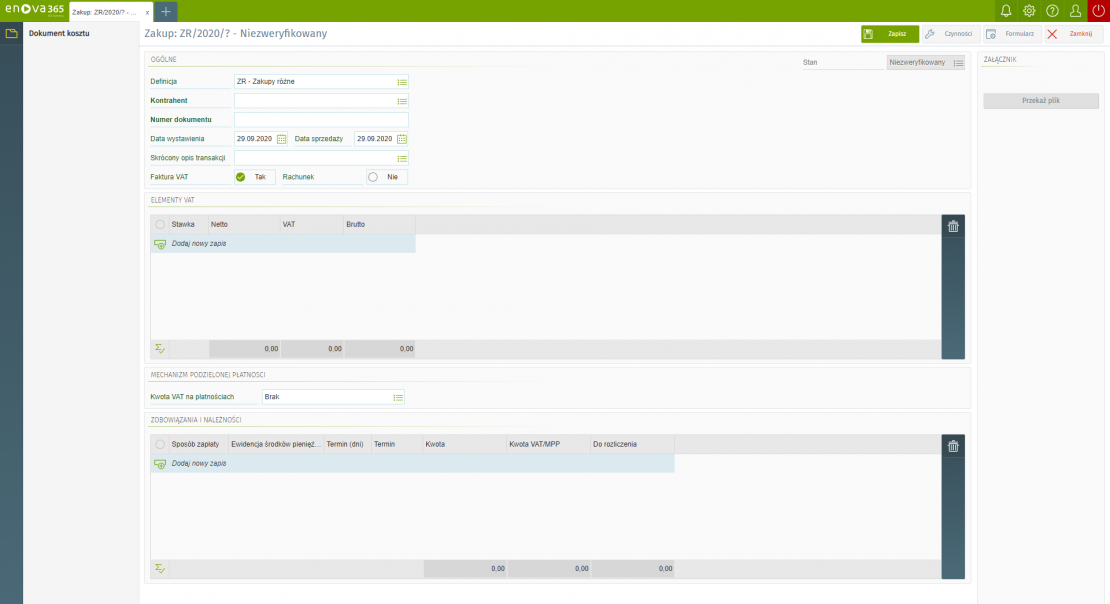Click the folder icon in left sidebar
The width and height of the screenshot is (1110, 604).
pyautogui.click(x=11, y=33)
